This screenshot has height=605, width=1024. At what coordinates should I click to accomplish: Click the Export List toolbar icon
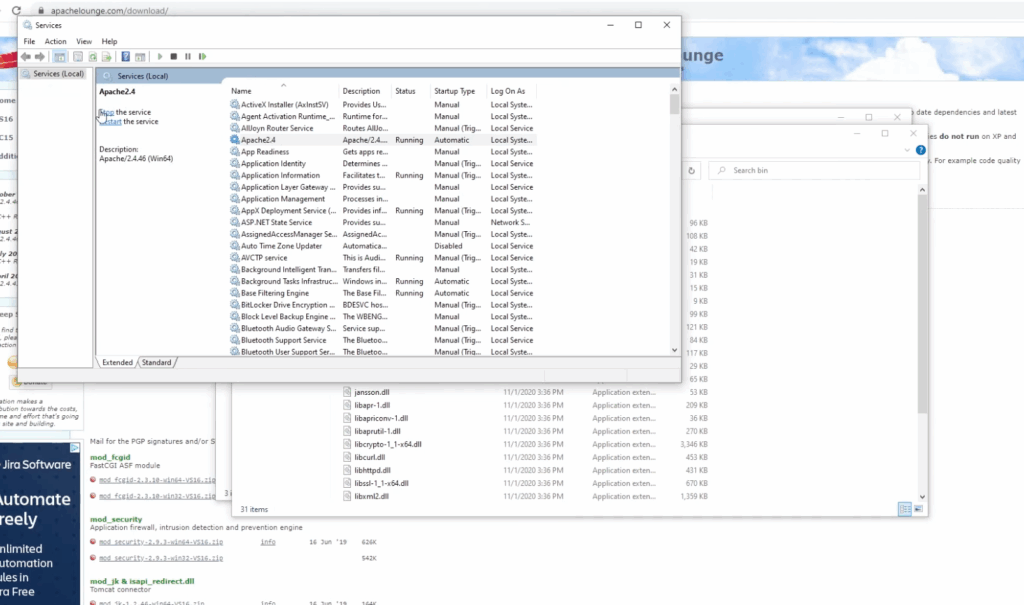(x=106, y=57)
